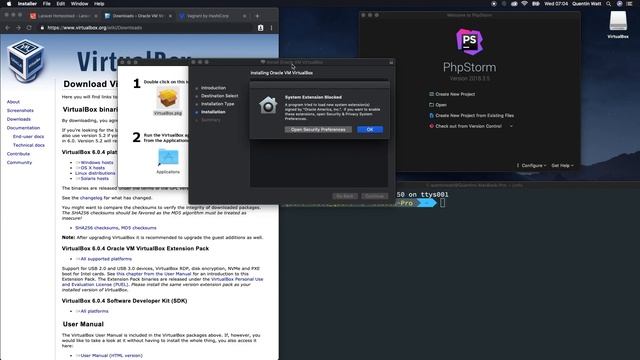The height and width of the screenshot is (360, 640).
Task: Close the Vagrant by HashiCorp tab
Action: pos(244,16)
